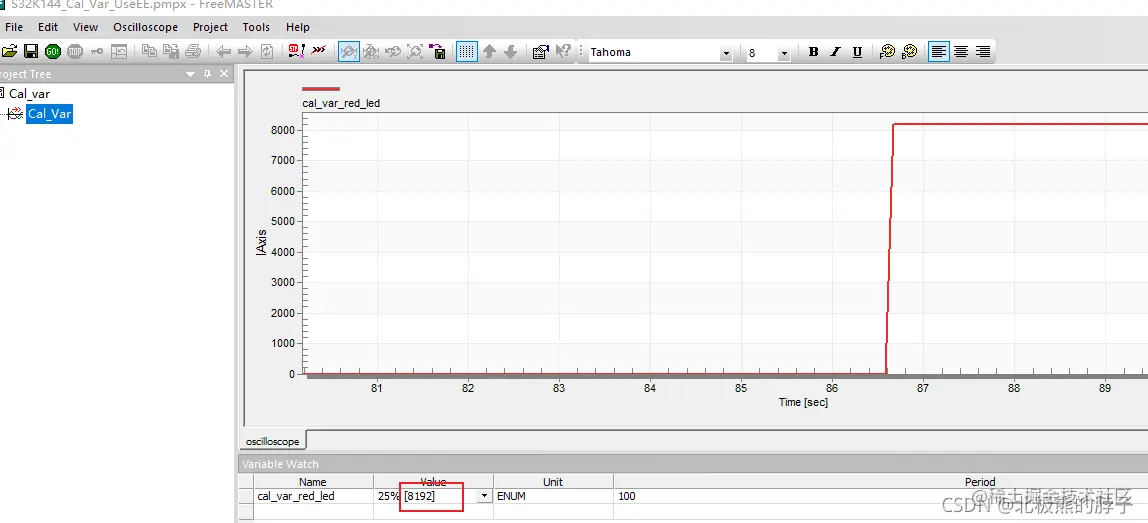Set text alignment to left
Viewport: 1148px width, 523px height.
pyautogui.click(x=939, y=52)
